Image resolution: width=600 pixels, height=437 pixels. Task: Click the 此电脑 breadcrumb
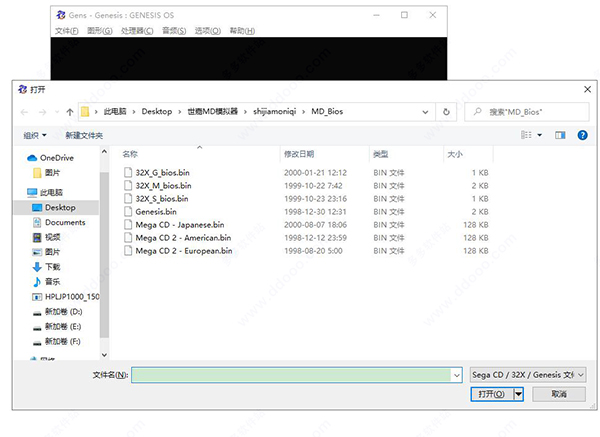[115, 111]
